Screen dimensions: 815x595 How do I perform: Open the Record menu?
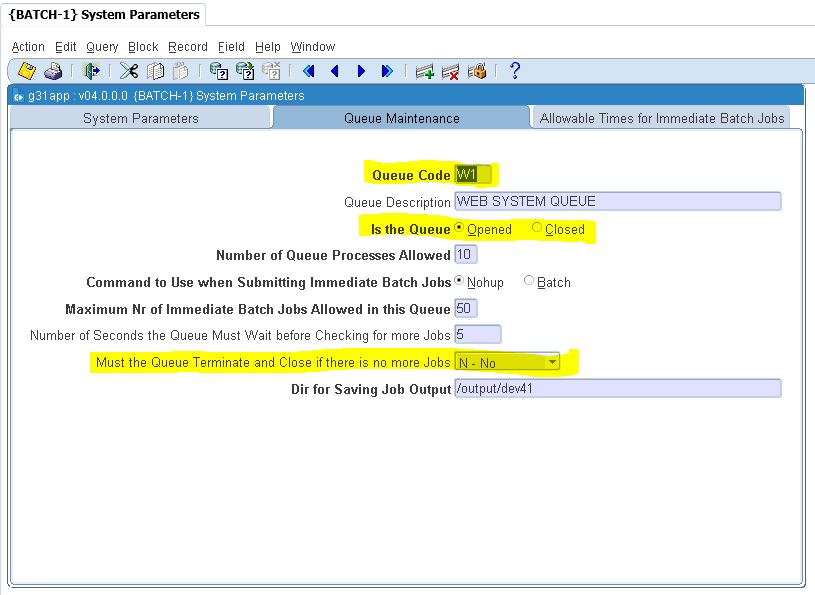pos(188,47)
